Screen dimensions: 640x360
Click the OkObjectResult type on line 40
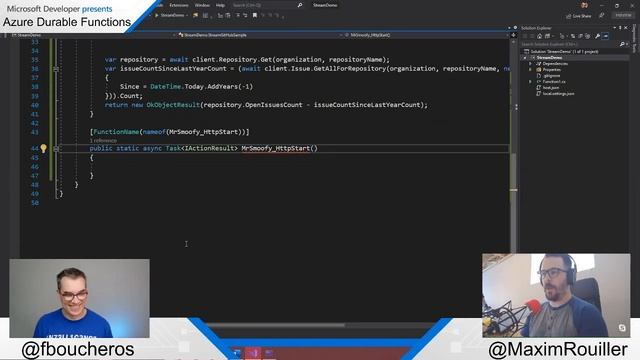[x=173, y=105]
